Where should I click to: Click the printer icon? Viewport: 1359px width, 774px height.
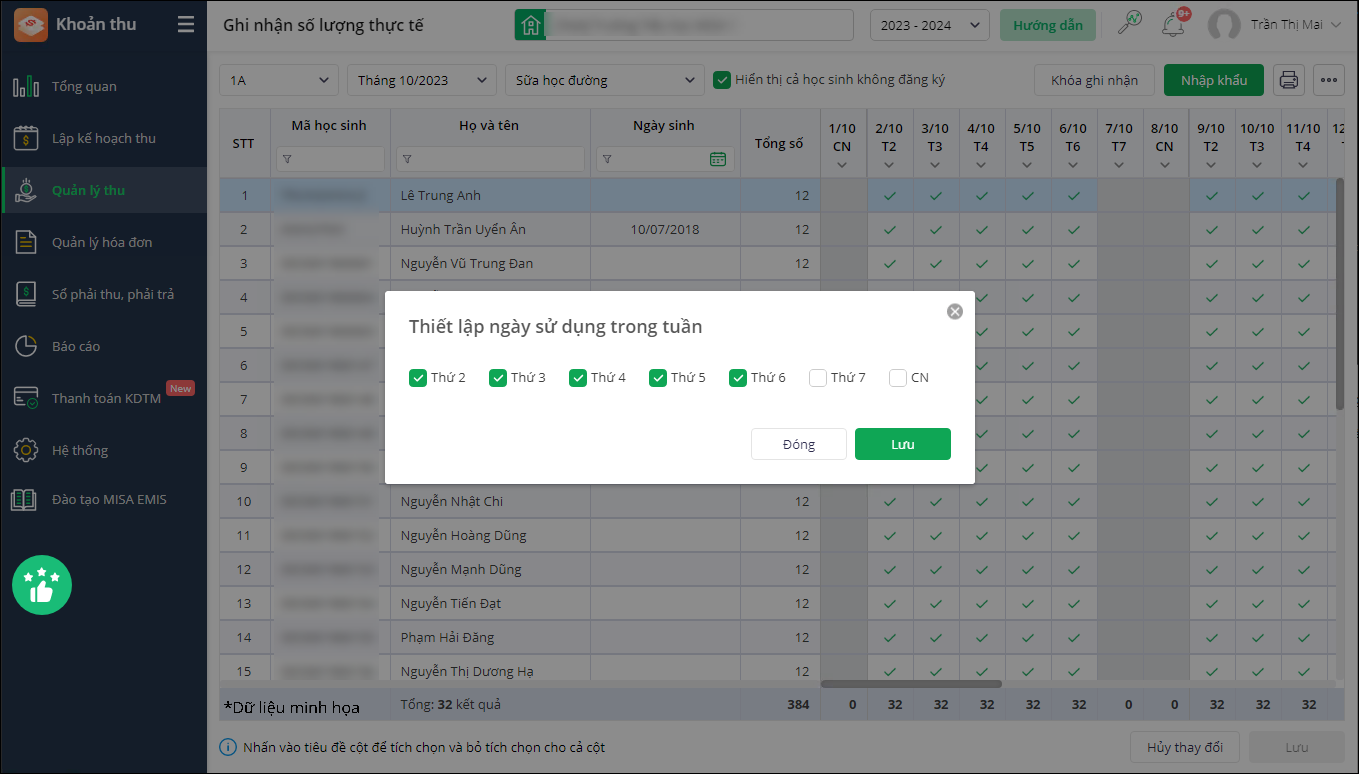click(1289, 80)
